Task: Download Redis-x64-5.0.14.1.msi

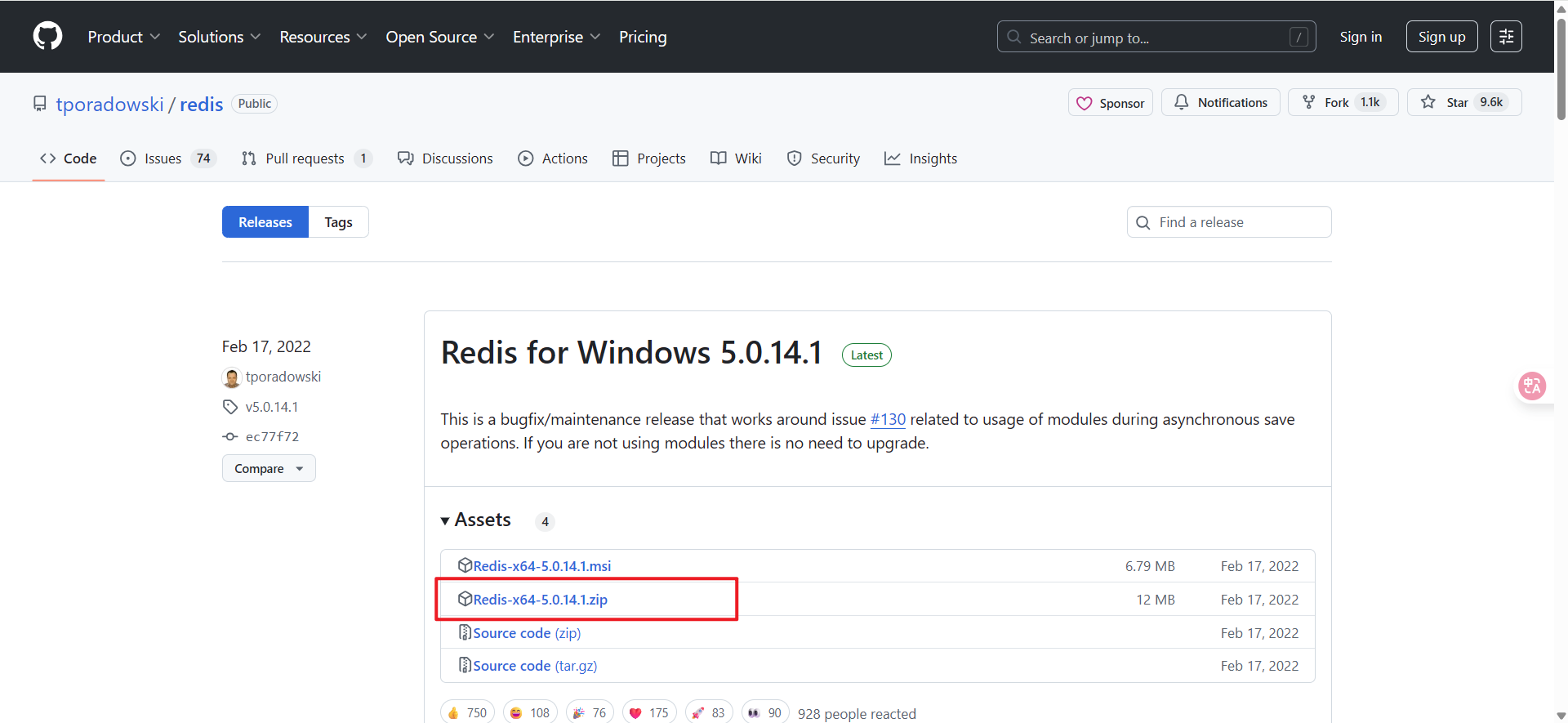Action: (542, 566)
